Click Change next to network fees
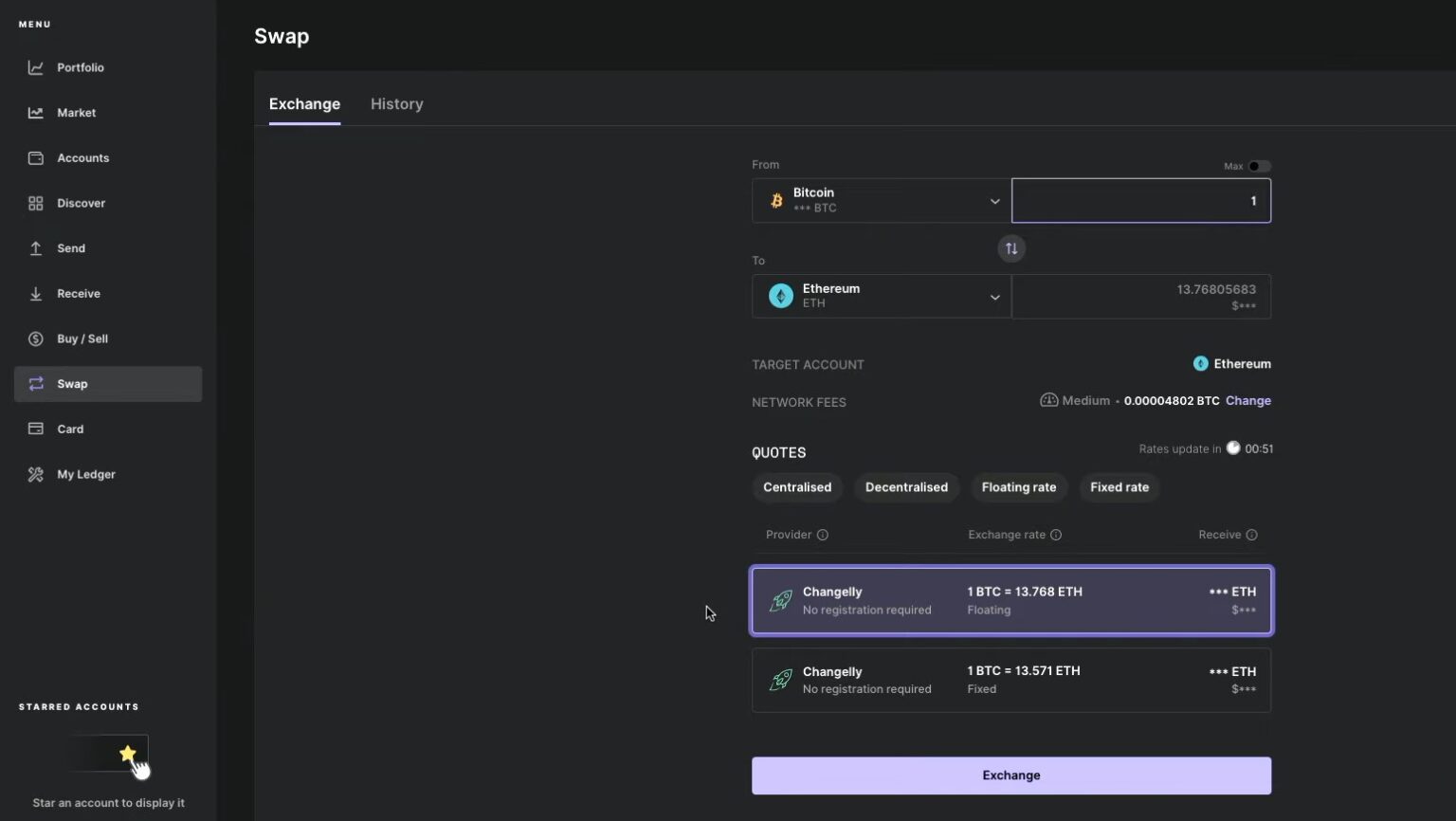 click(1247, 400)
